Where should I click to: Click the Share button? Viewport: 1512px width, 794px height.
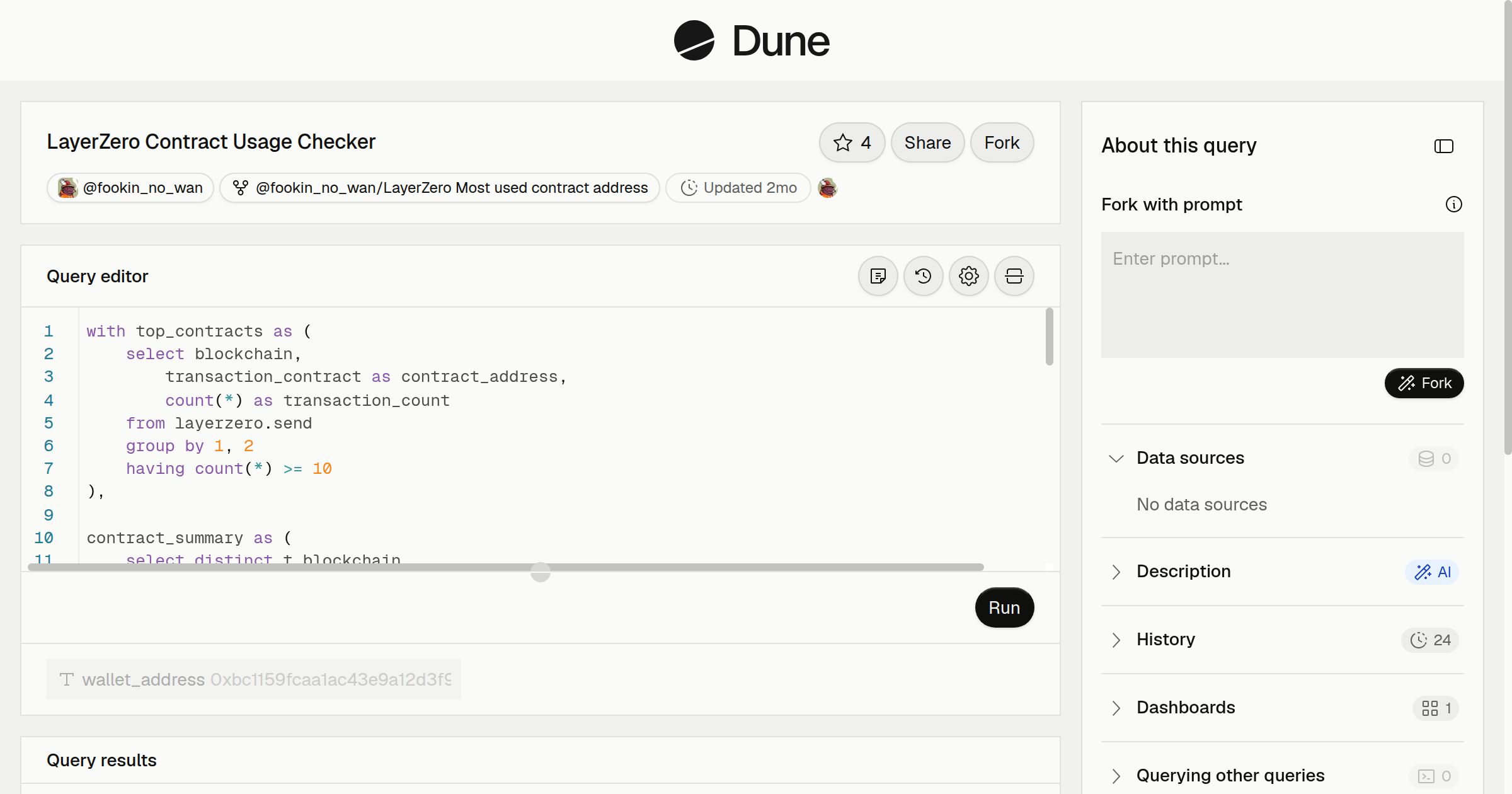click(927, 142)
